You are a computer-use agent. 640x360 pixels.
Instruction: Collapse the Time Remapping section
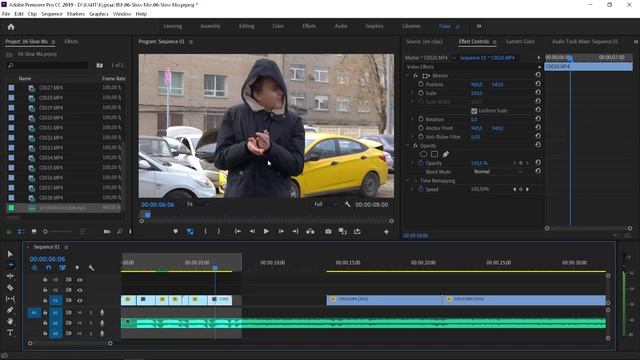[407, 180]
